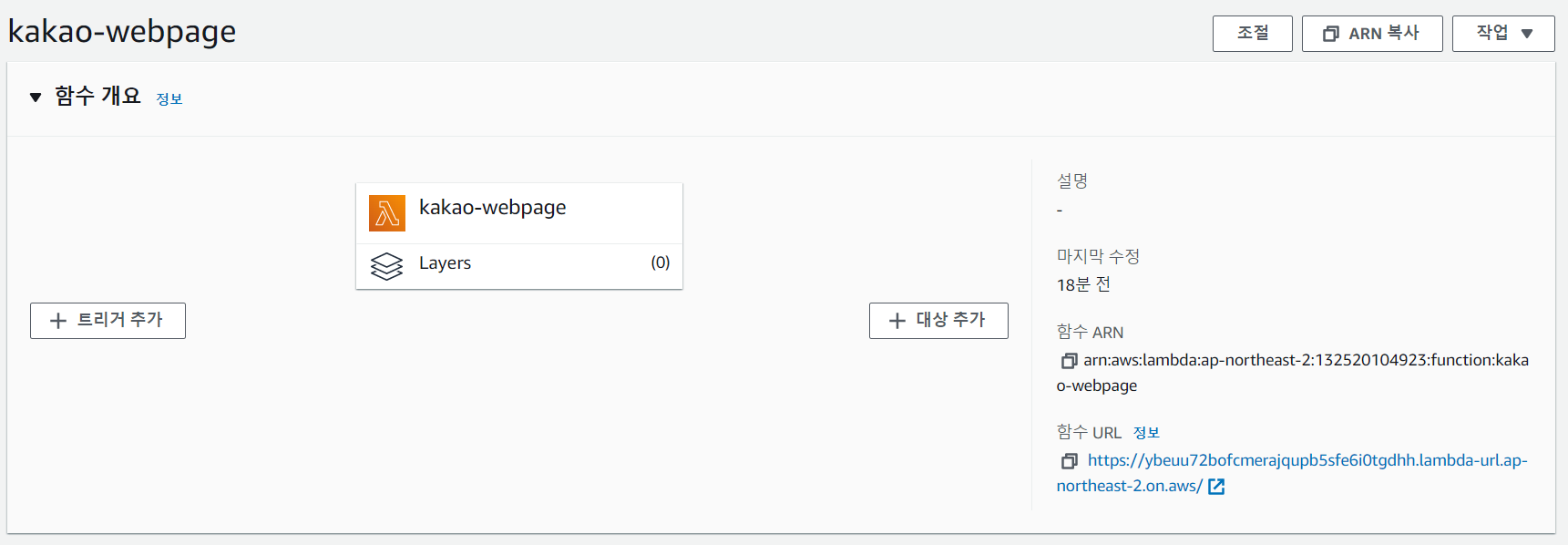This screenshot has height=545, width=1568.
Task: Click the orange Lambda function icon
Action: click(x=387, y=213)
